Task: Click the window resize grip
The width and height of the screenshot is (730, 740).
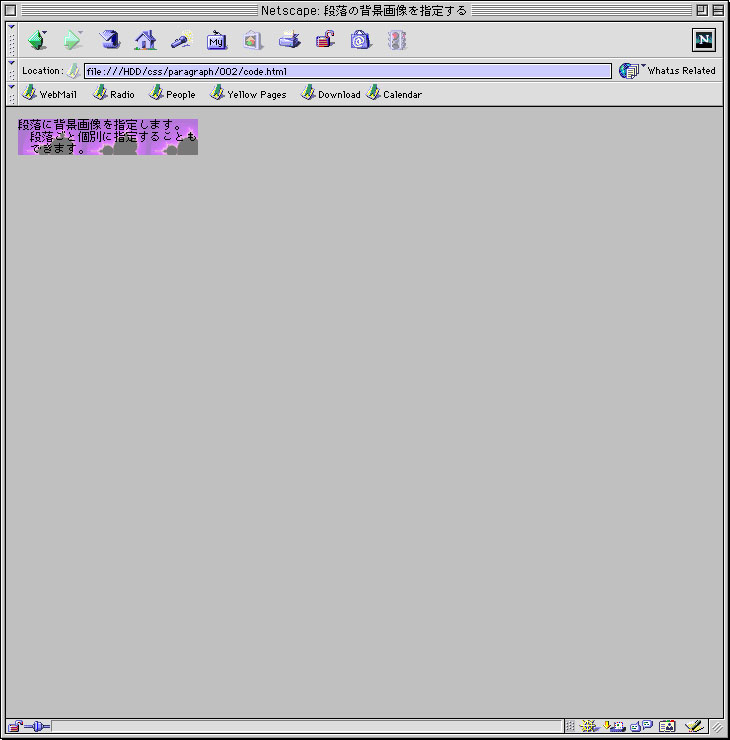Action: (717, 727)
